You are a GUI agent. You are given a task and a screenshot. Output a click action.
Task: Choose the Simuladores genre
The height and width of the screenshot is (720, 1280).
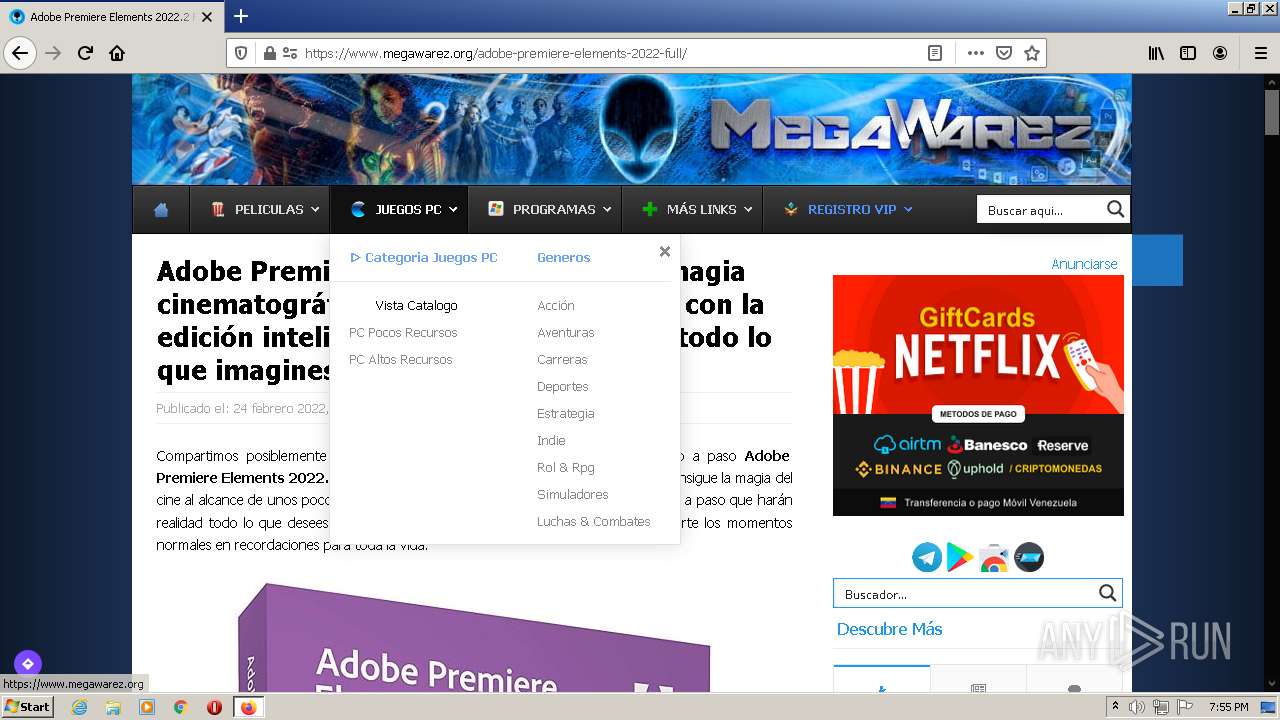pyautogui.click(x=573, y=495)
